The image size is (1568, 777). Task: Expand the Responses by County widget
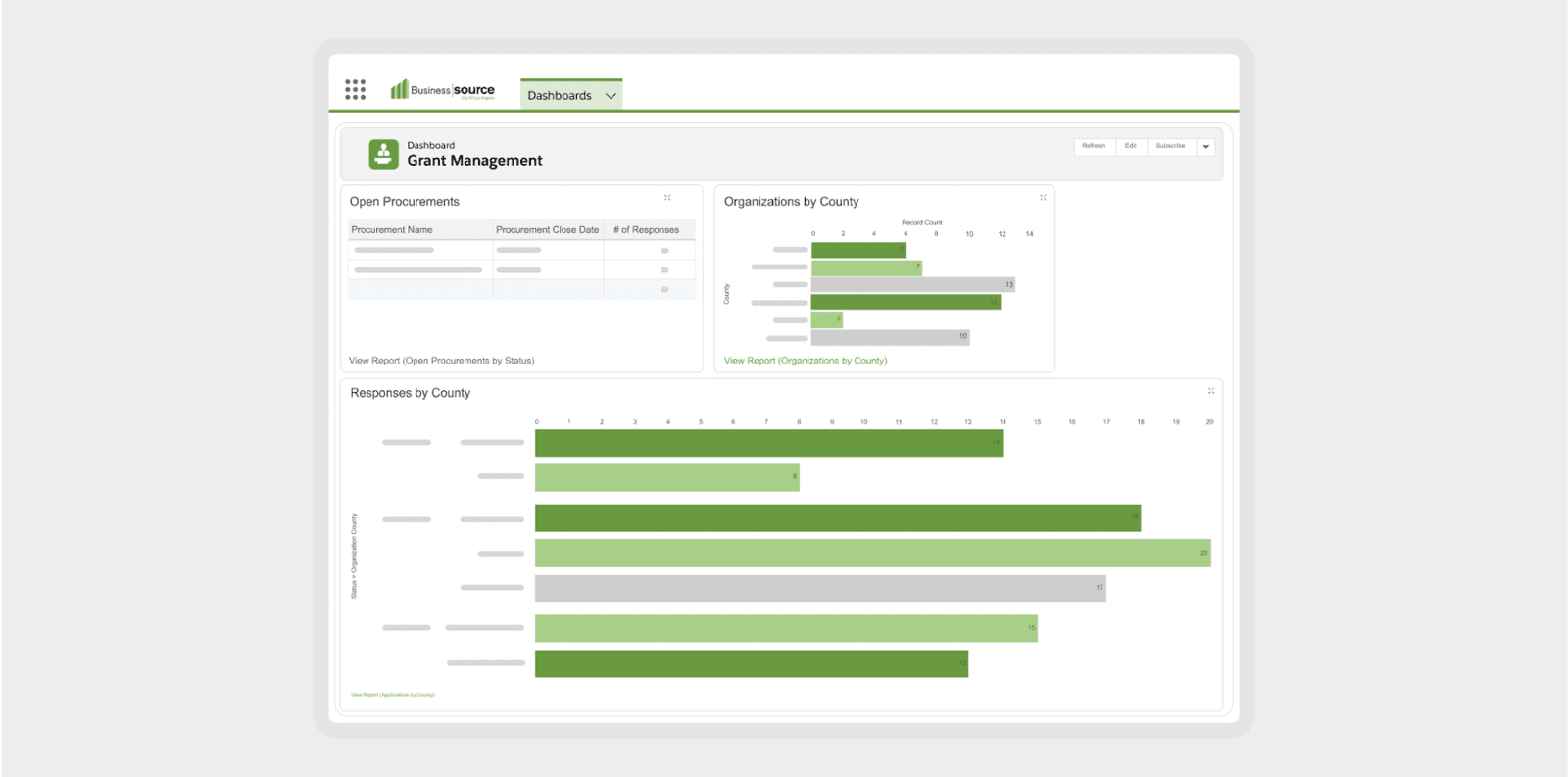click(1211, 391)
